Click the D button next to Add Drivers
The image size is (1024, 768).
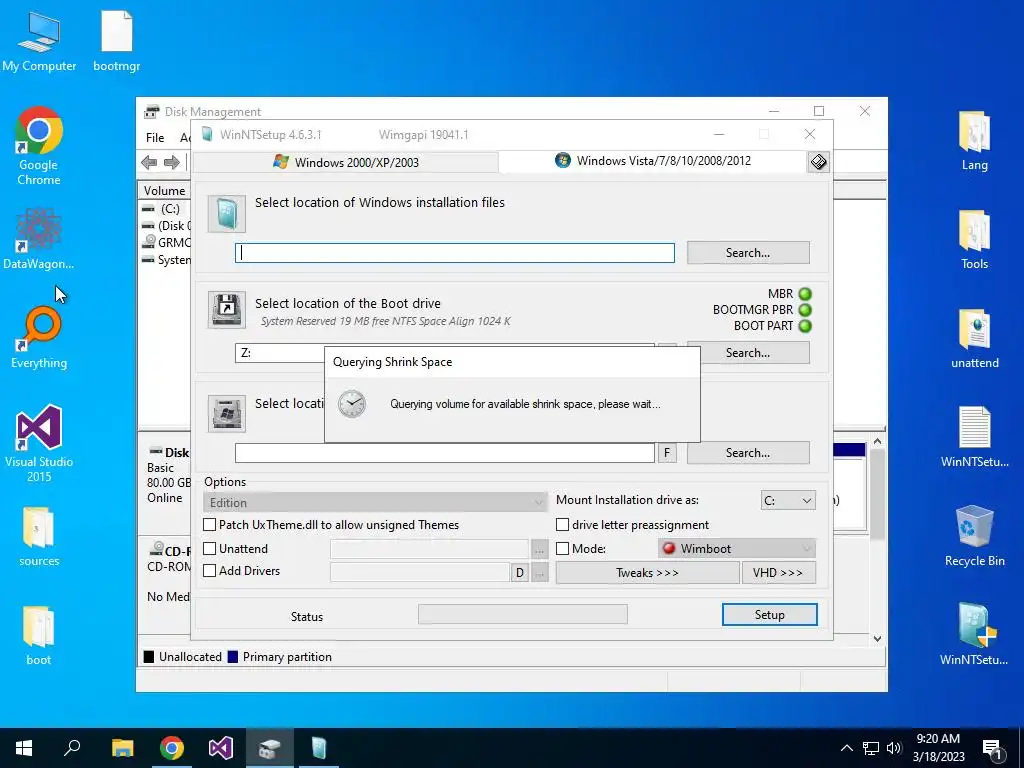pyautogui.click(x=520, y=573)
